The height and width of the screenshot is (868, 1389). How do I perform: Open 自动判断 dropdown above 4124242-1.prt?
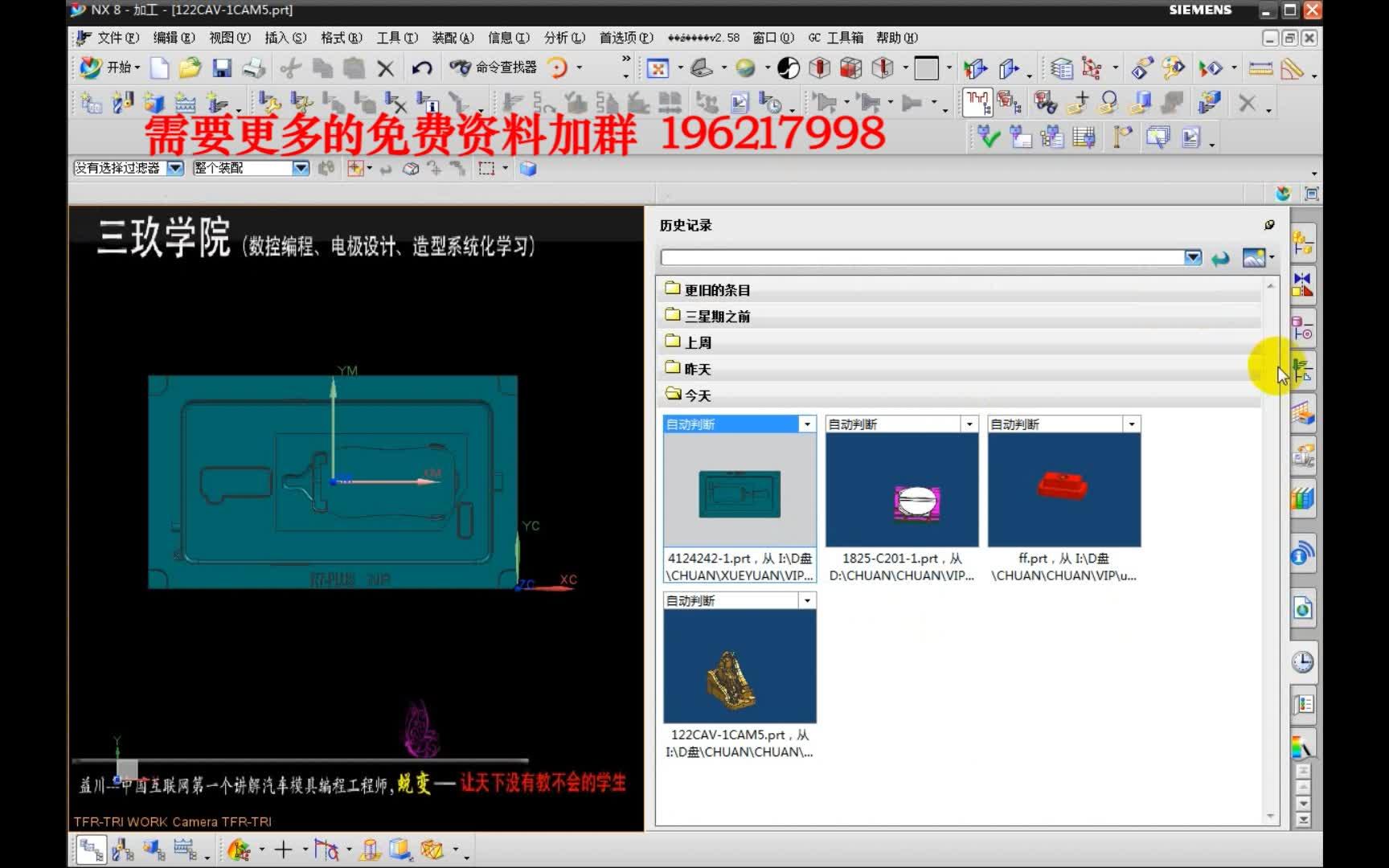[x=807, y=424]
